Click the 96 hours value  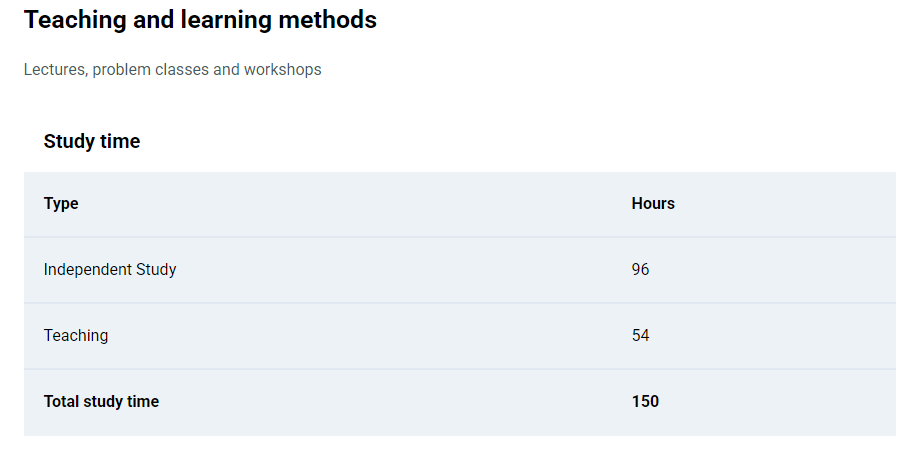(x=640, y=270)
